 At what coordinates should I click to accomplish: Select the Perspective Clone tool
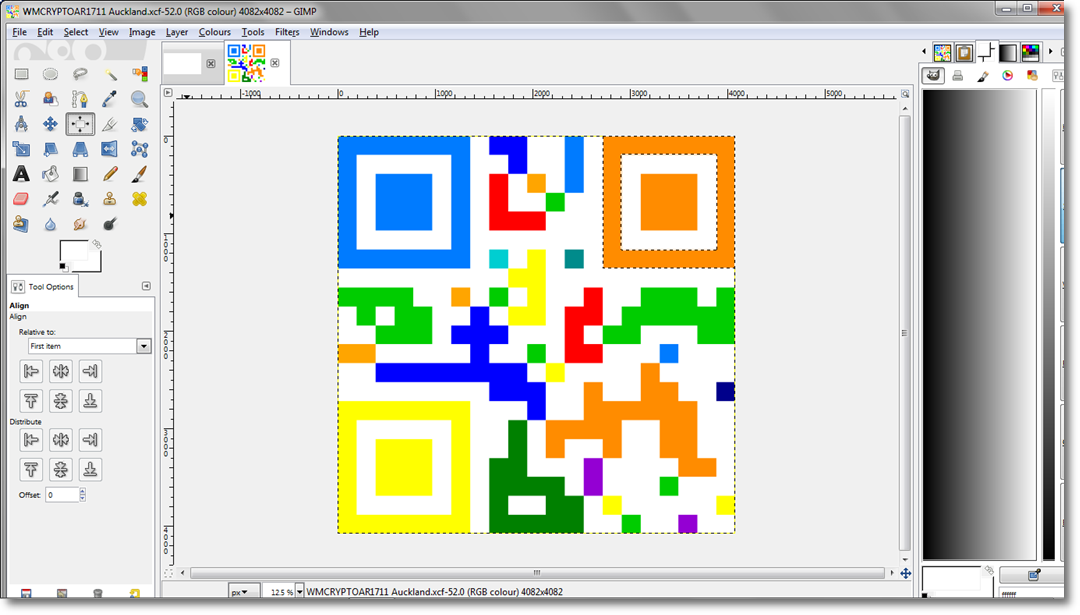21,224
